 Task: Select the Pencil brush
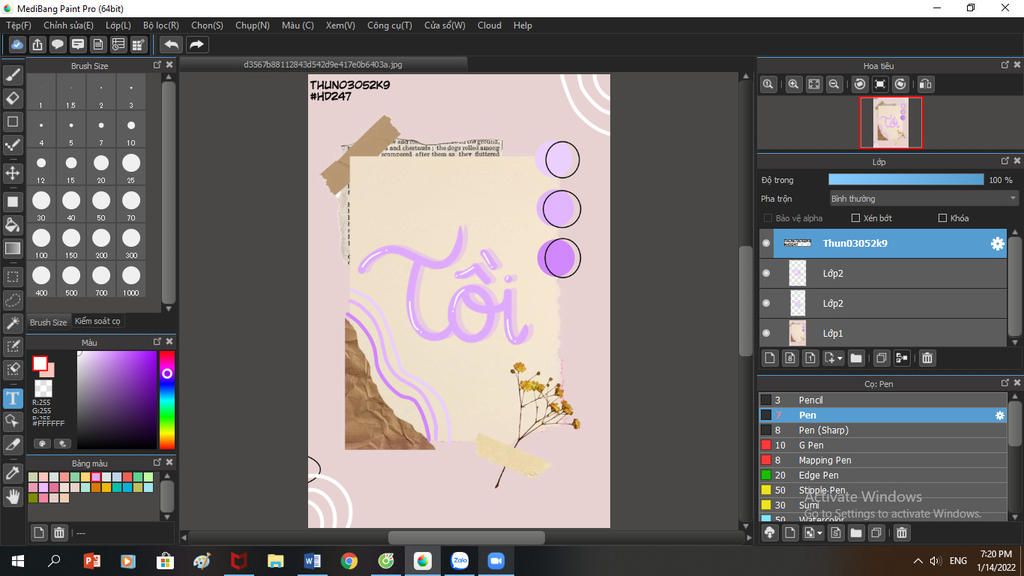883,400
